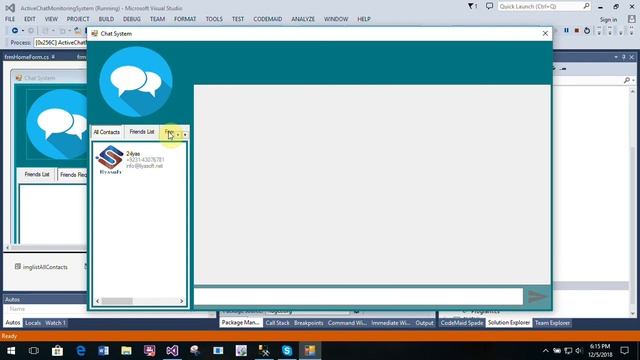Open the FILE menu
This screenshot has height=360, width=640.
coord(10,19)
